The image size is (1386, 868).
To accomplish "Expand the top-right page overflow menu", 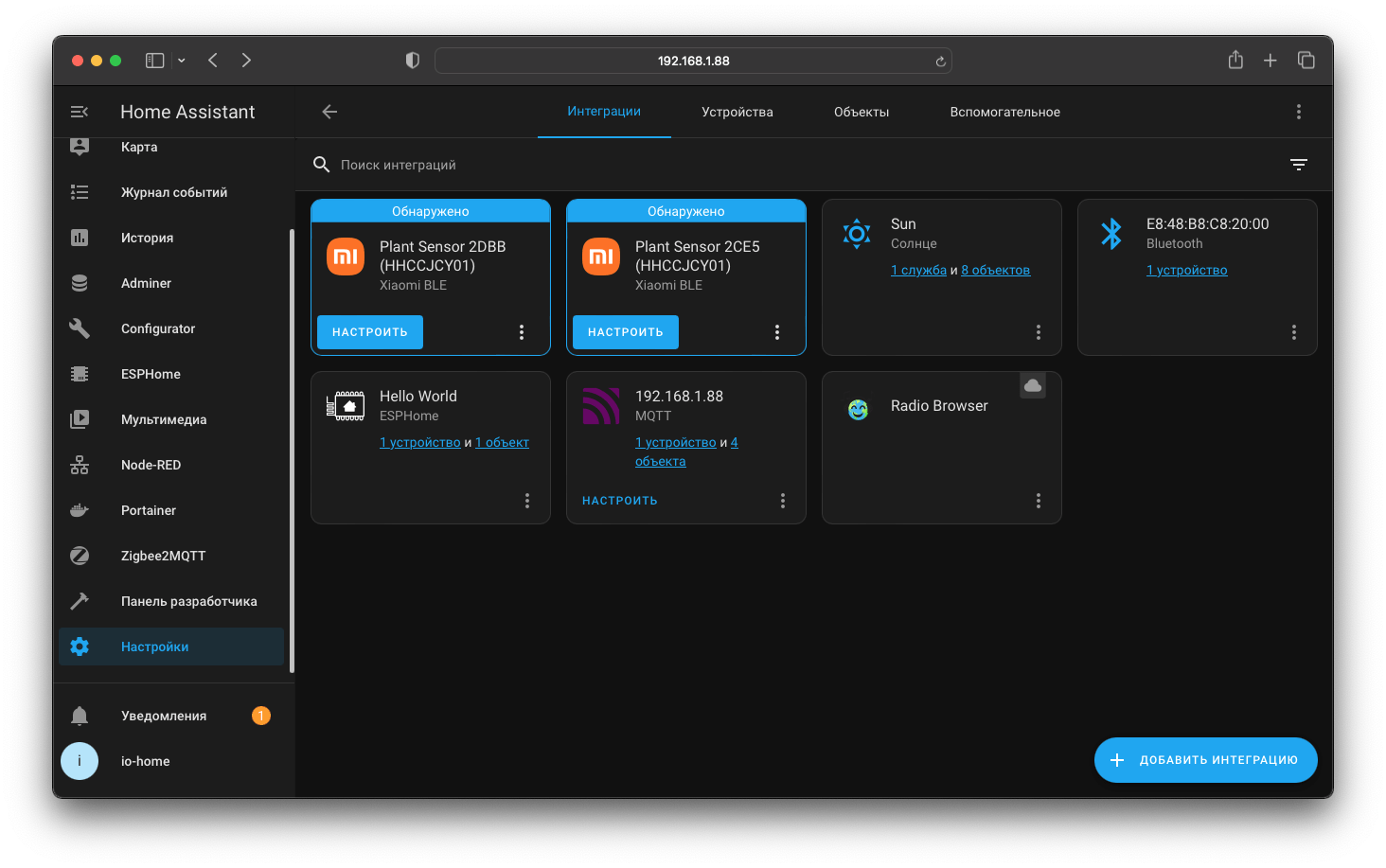I will tap(1299, 112).
